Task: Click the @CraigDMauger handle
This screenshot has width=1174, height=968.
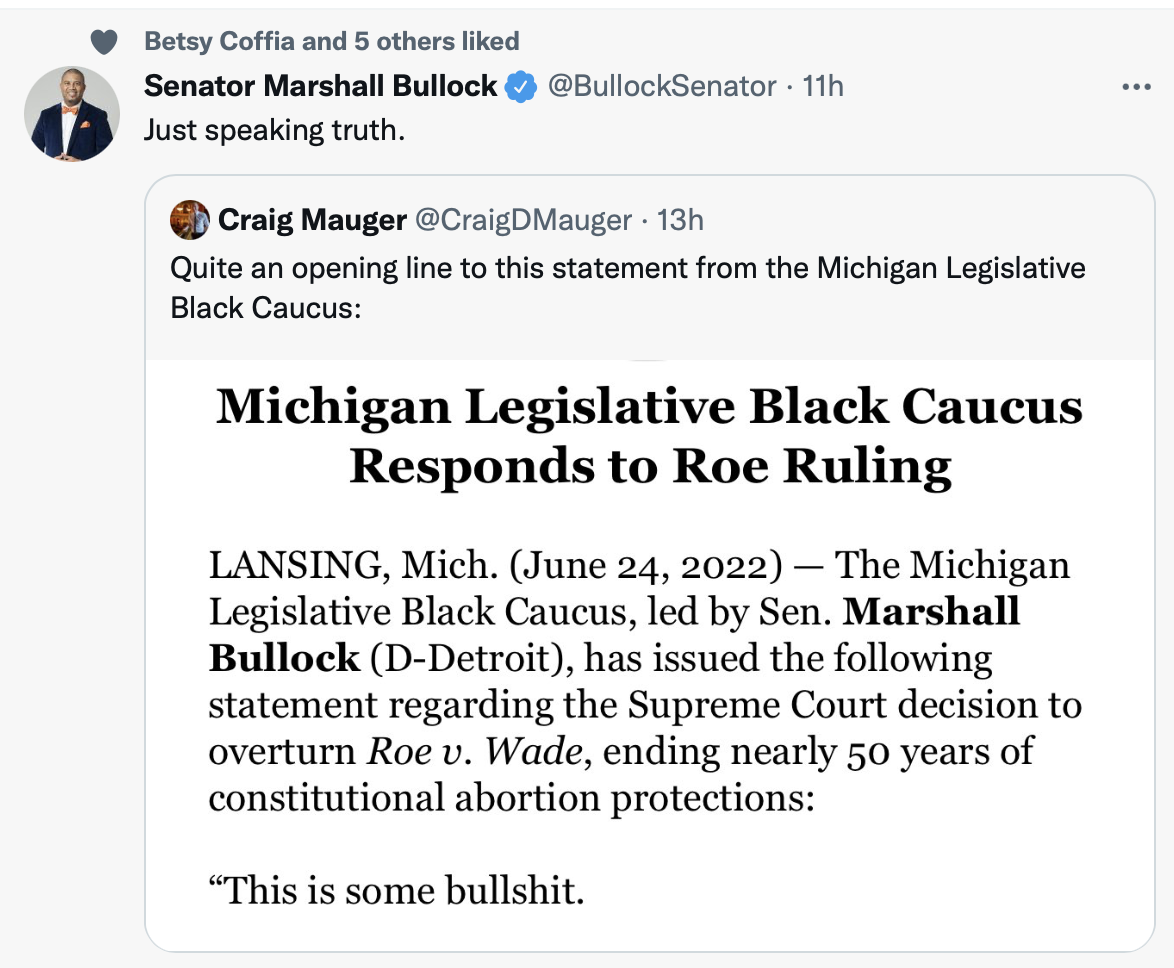Action: (x=523, y=220)
